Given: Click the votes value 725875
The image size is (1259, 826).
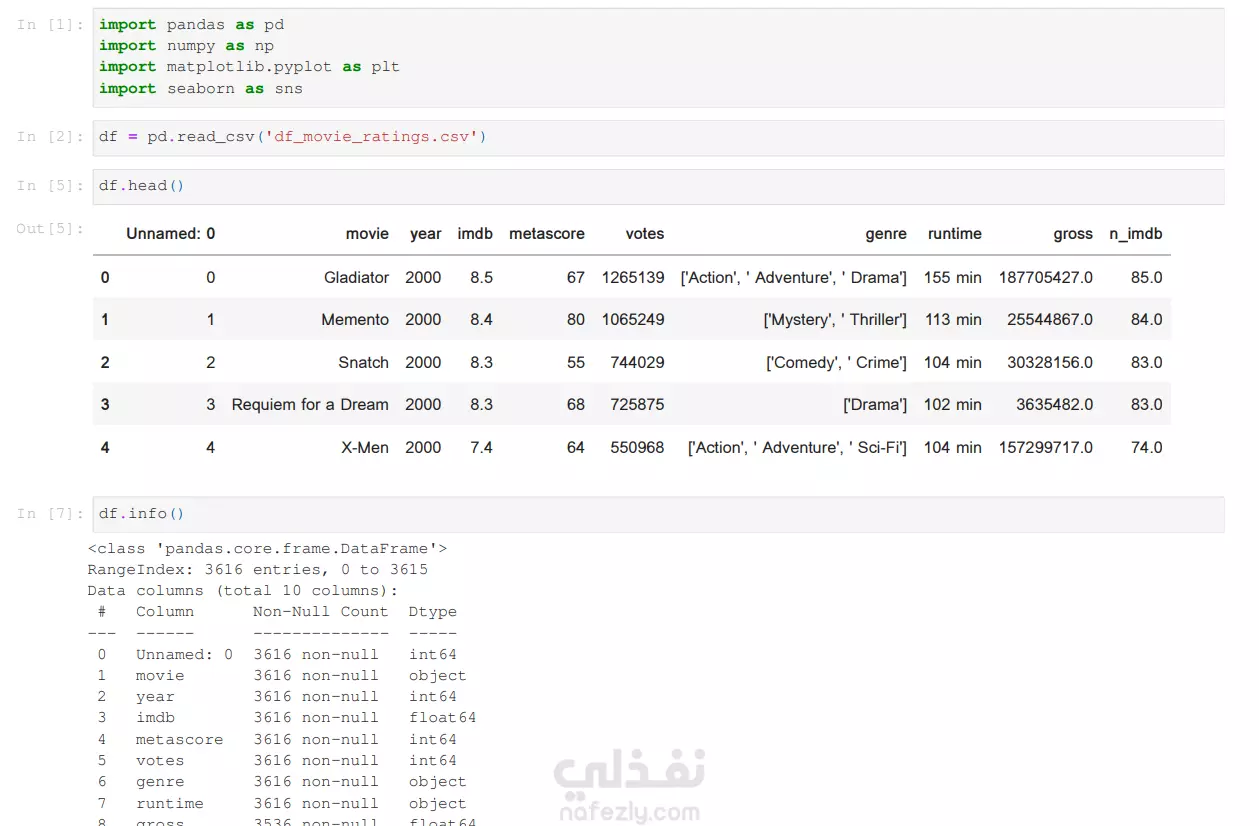Looking at the screenshot, I should click(637, 405).
